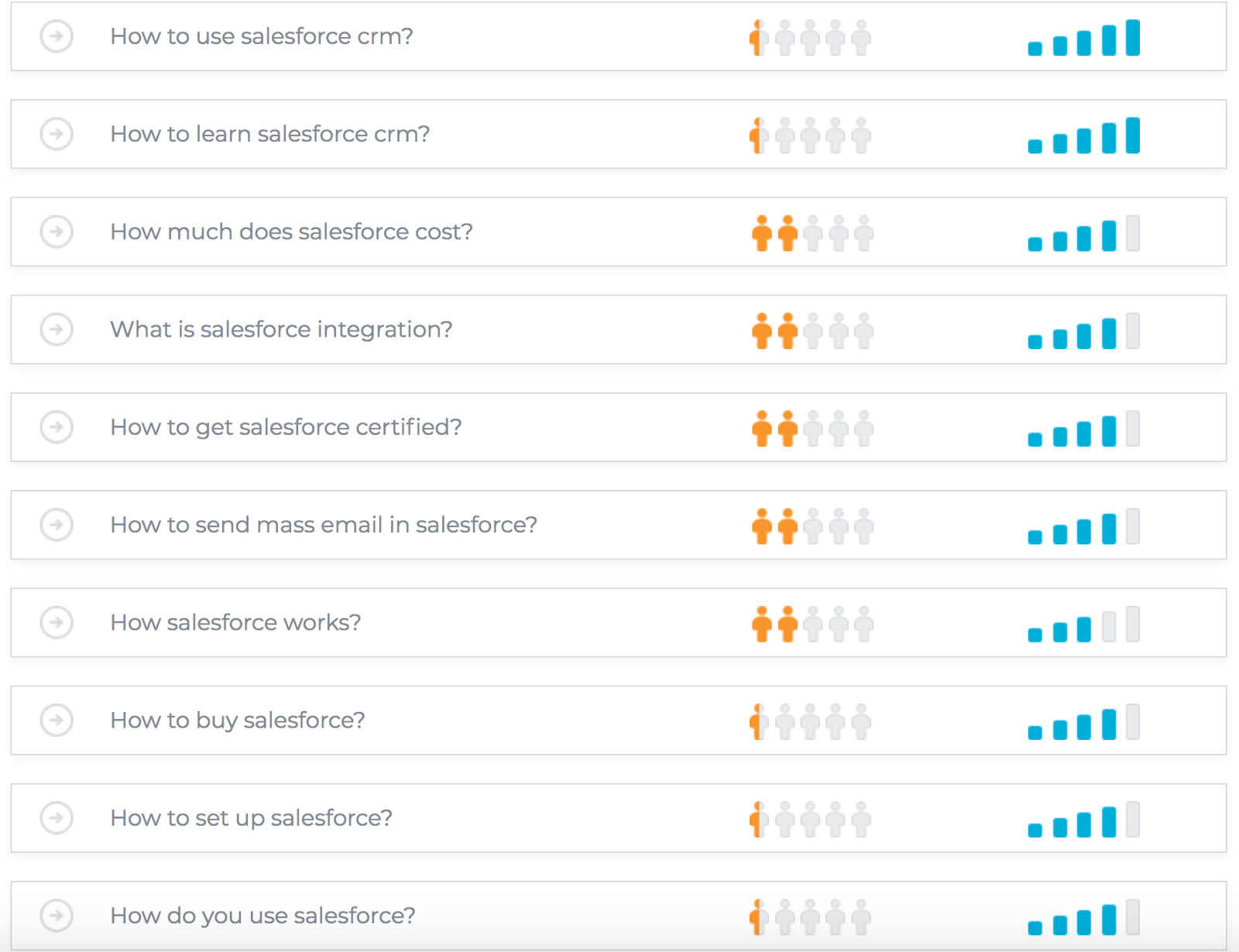Click the half-filled person icon for "How to buy salesforce?"
This screenshot has height=952, width=1239.
[x=757, y=720]
